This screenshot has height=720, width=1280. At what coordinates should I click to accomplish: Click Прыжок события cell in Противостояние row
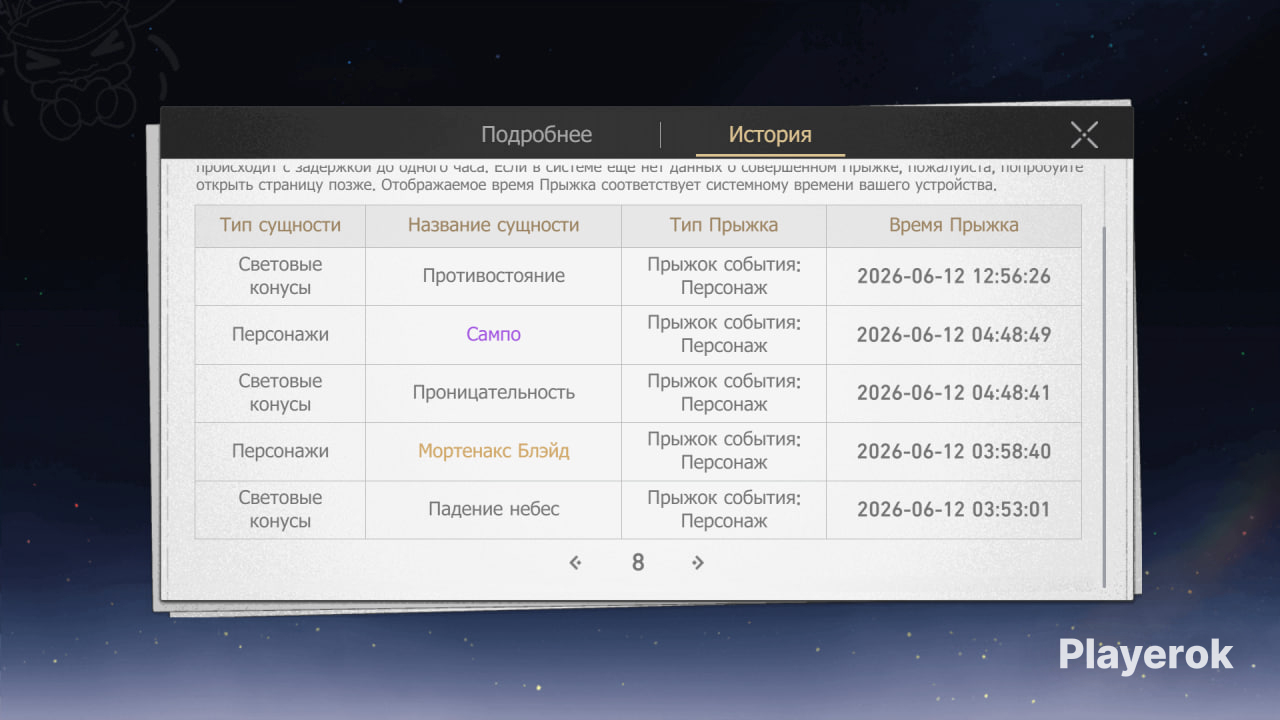(724, 276)
